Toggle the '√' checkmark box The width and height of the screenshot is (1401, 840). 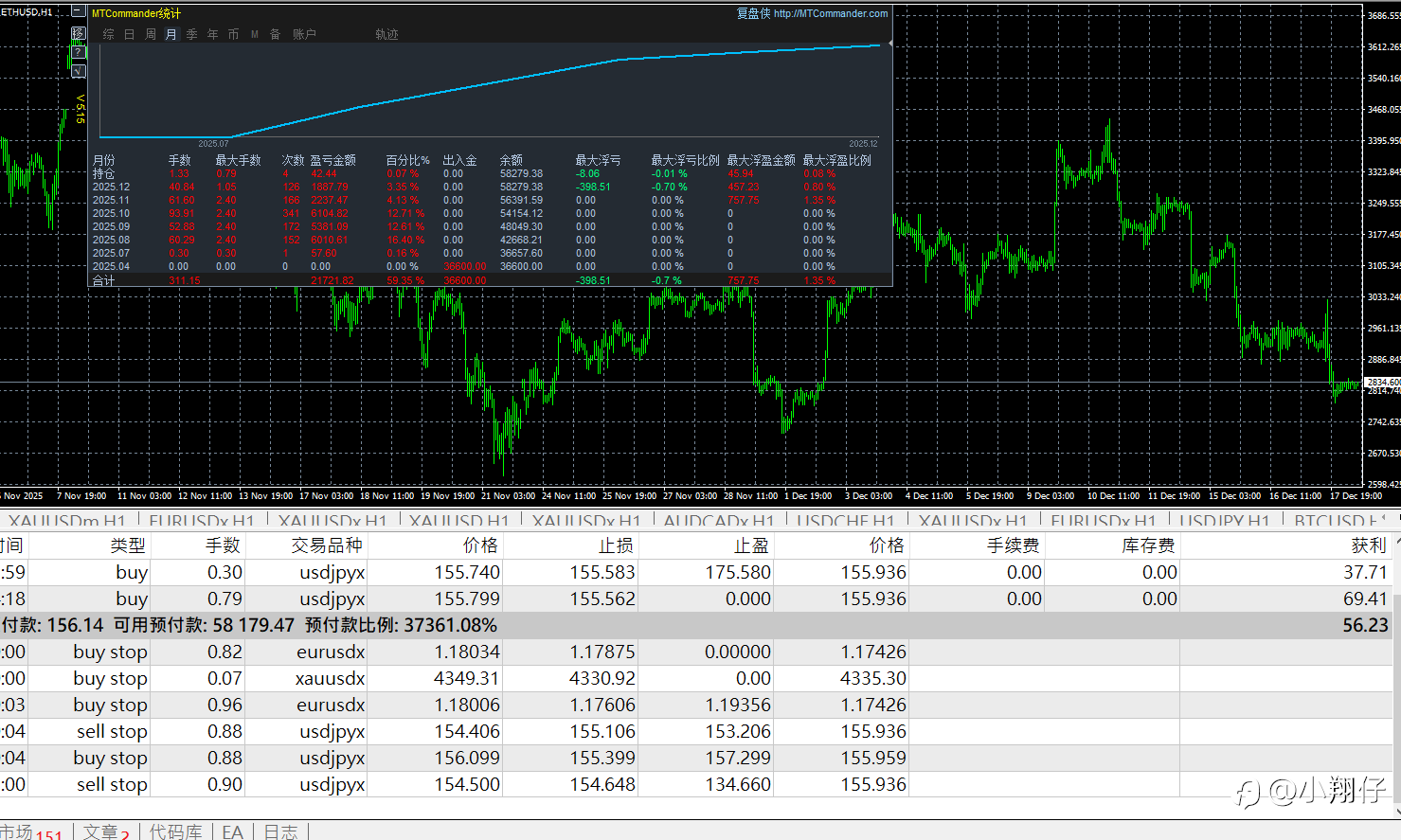(x=78, y=71)
